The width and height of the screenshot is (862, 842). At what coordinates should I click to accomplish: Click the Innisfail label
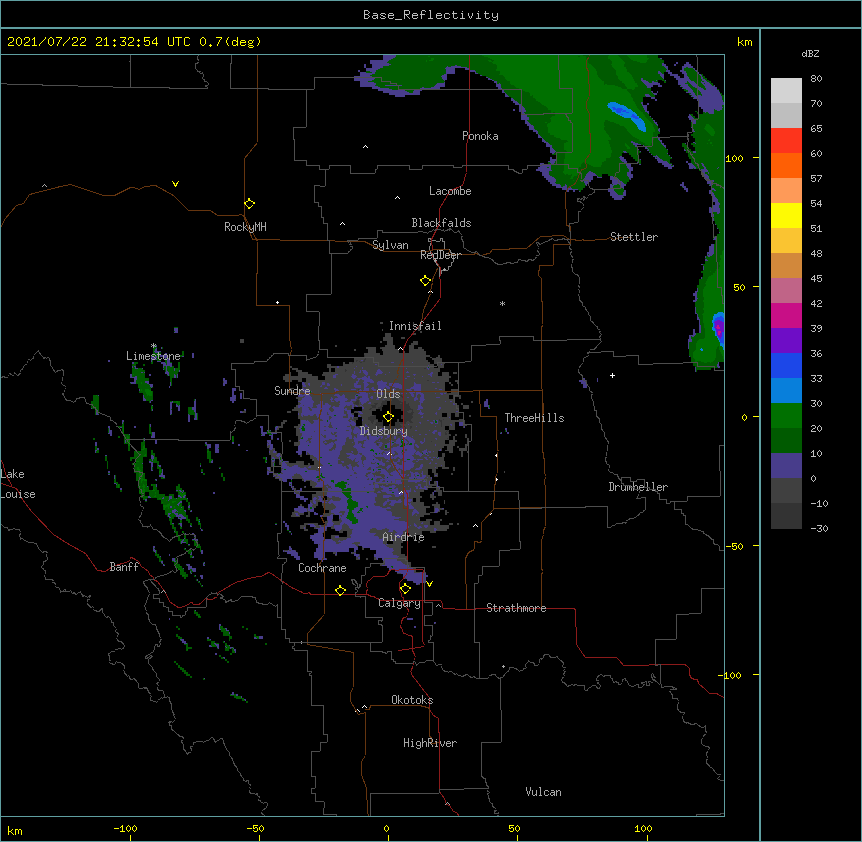(415, 326)
